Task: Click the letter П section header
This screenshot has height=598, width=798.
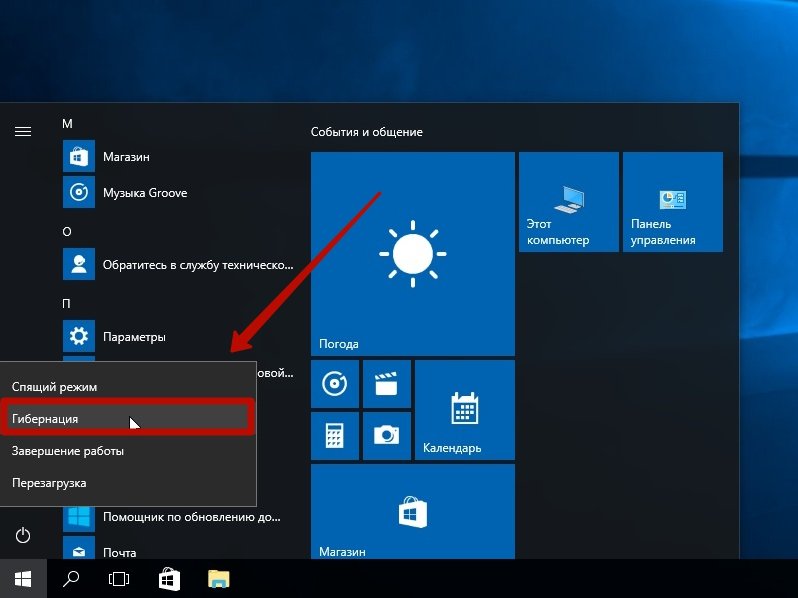Action: (x=68, y=303)
